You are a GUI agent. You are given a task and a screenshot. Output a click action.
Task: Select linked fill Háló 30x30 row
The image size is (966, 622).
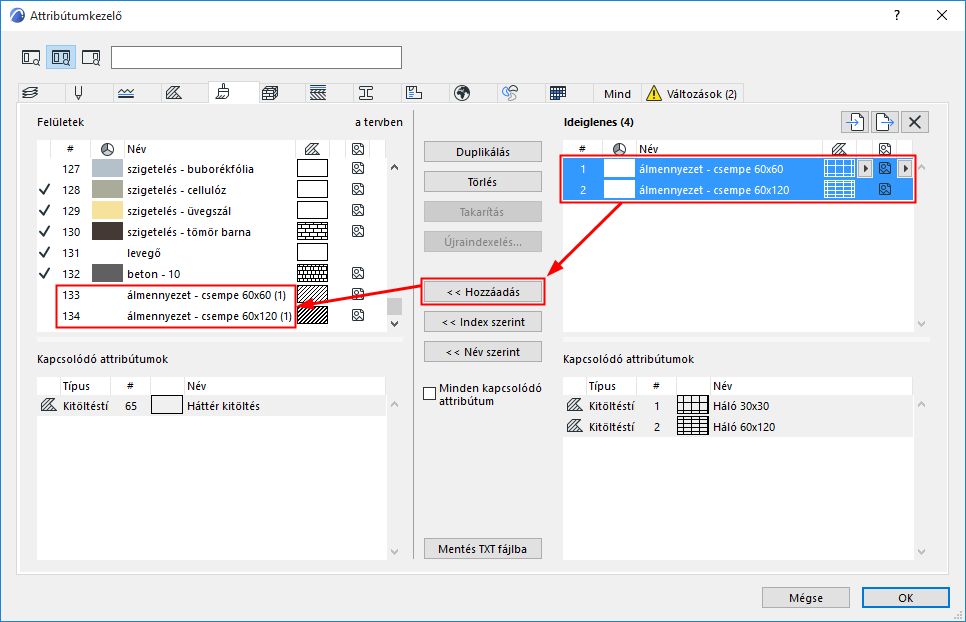point(737,406)
